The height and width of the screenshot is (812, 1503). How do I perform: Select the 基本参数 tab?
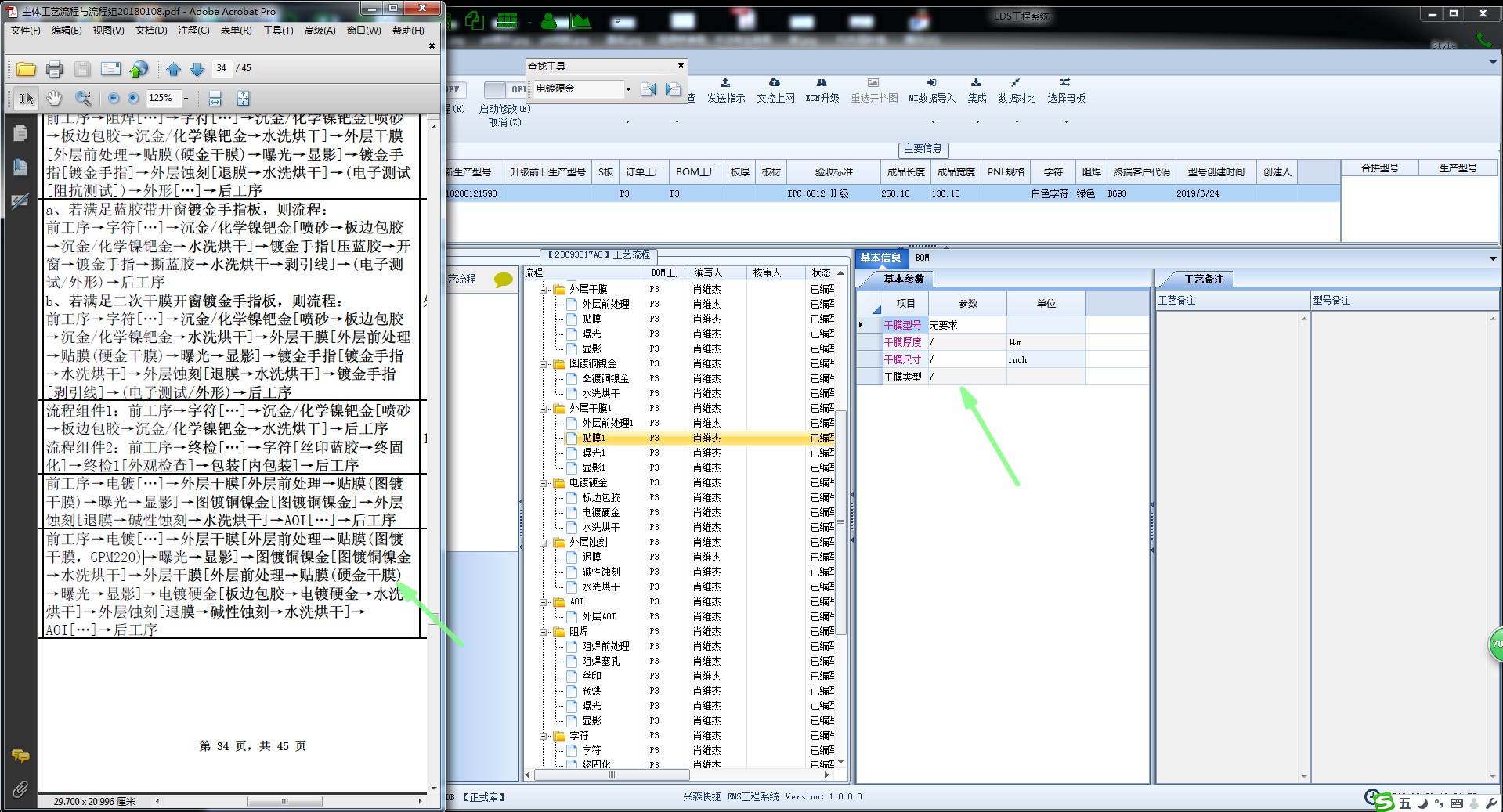coord(904,279)
